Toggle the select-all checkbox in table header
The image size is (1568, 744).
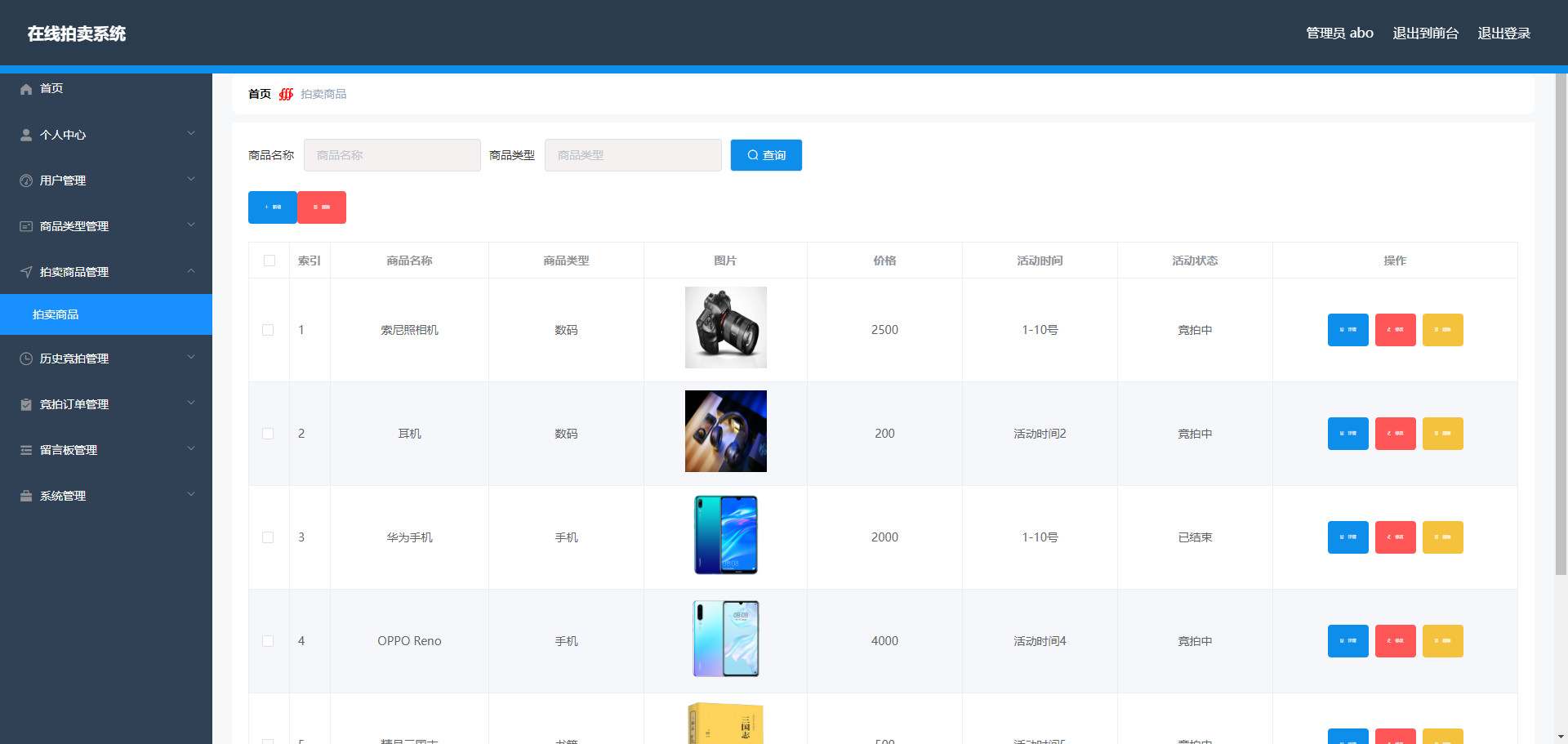pyautogui.click(x=269, y=261)
